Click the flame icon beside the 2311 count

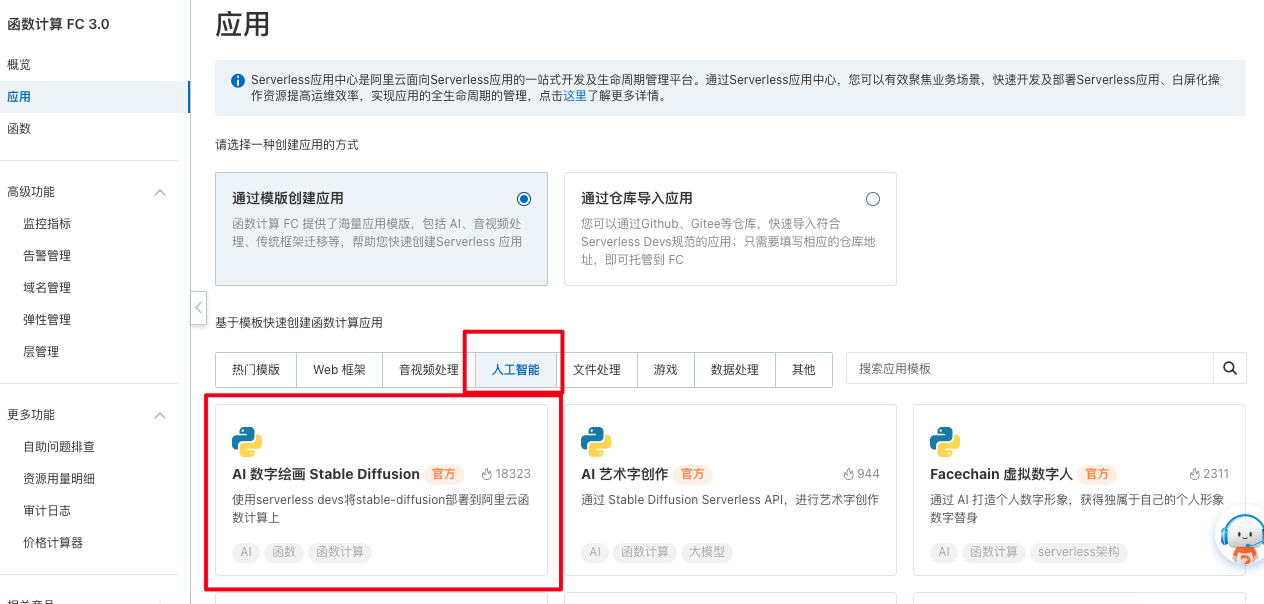1194,474
